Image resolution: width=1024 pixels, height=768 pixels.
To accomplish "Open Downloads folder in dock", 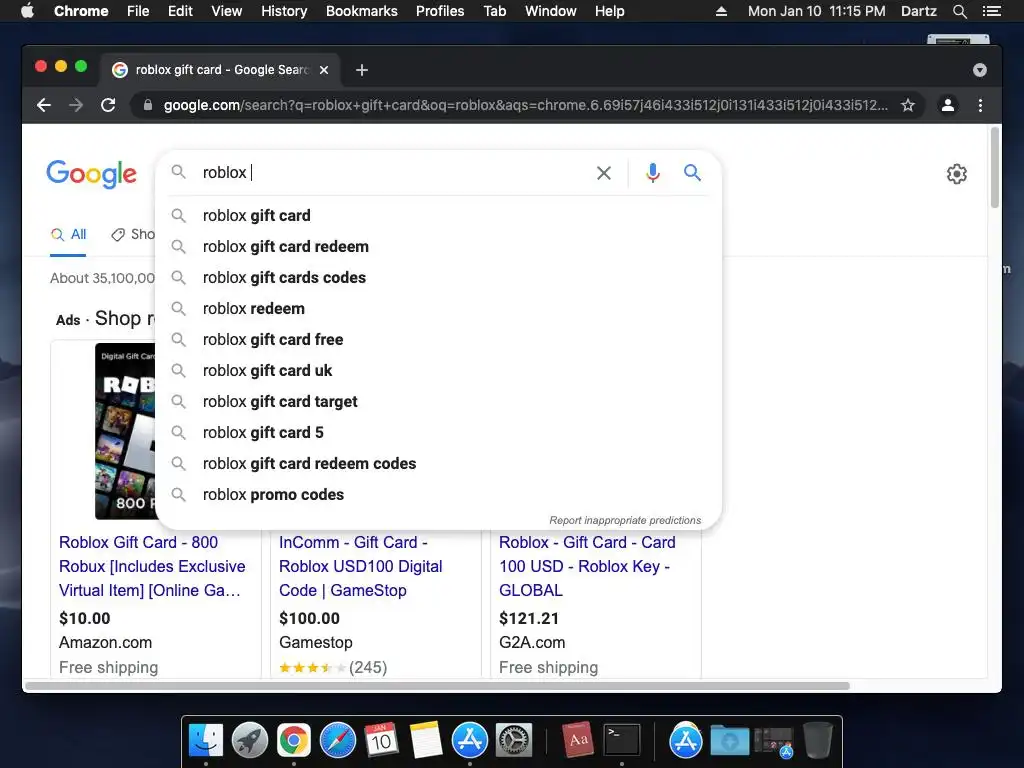I will [729, 740].
